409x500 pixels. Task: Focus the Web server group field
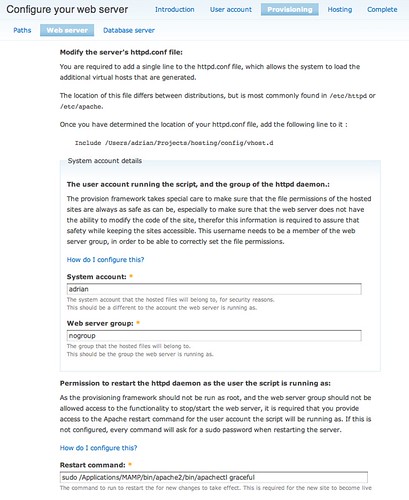(x=214, y=336)
